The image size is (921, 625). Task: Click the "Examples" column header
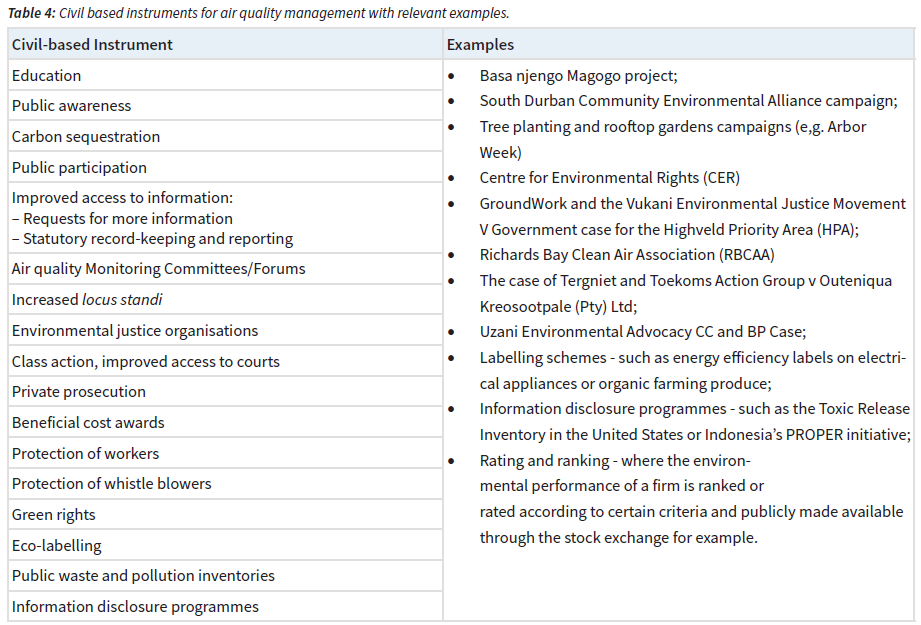coord(481,45)
